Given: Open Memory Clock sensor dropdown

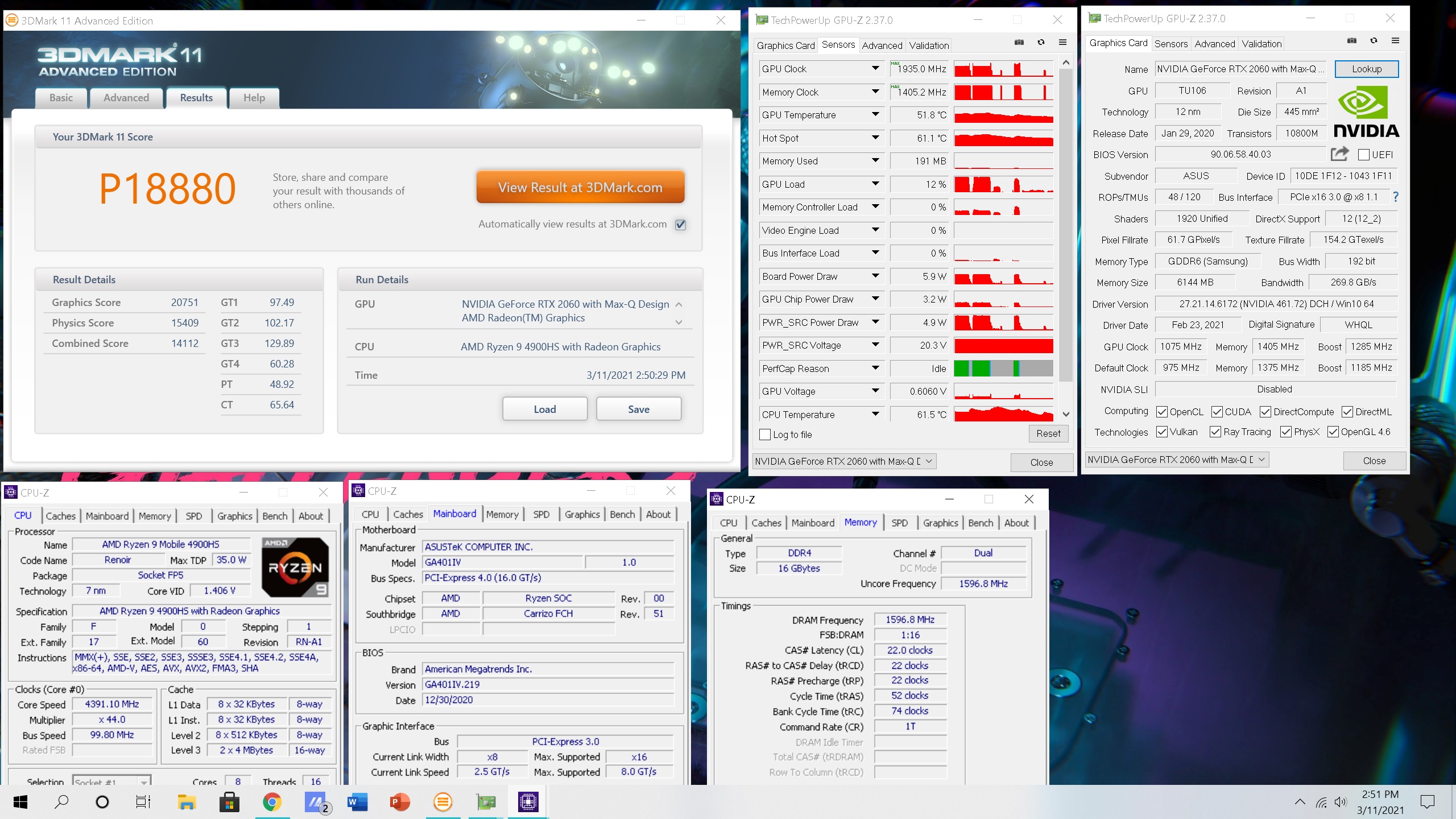Looking at the screenshot, I should click(875, 92).
